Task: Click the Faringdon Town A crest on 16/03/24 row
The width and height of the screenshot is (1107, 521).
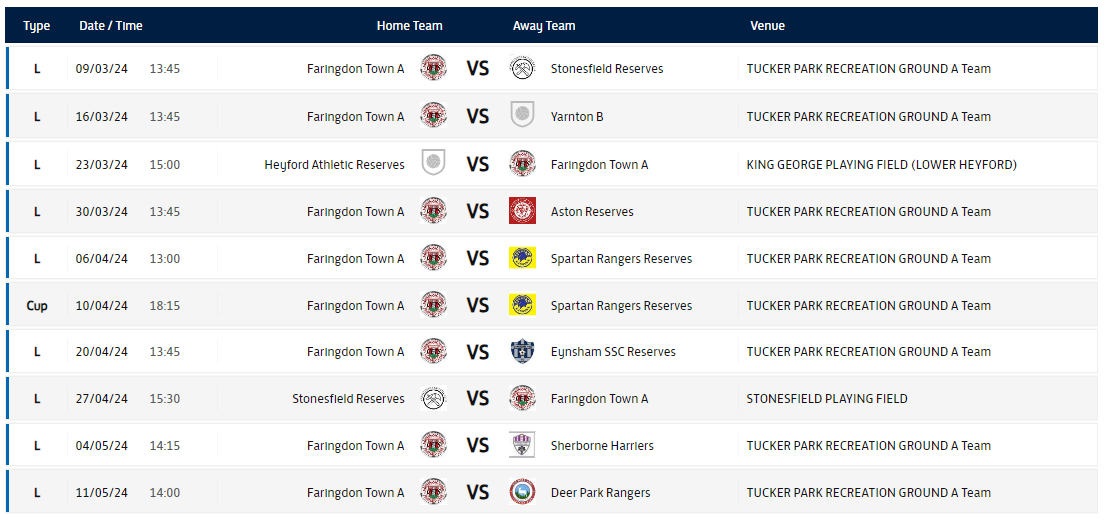Action: pyautogui.click(x=433, y=116)
